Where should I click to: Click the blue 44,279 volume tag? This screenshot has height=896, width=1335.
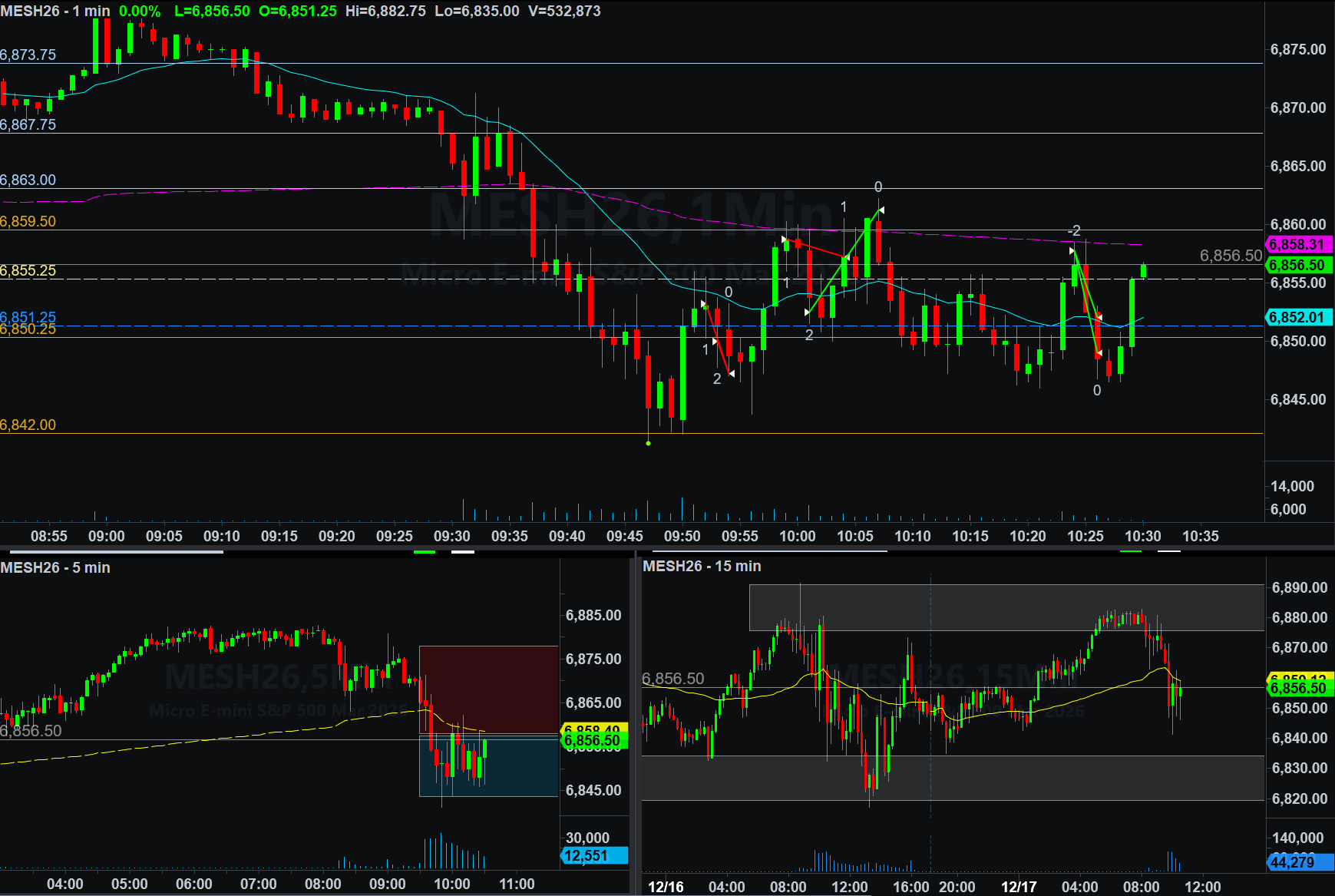pyautogui.click(x=1300, y=862)
